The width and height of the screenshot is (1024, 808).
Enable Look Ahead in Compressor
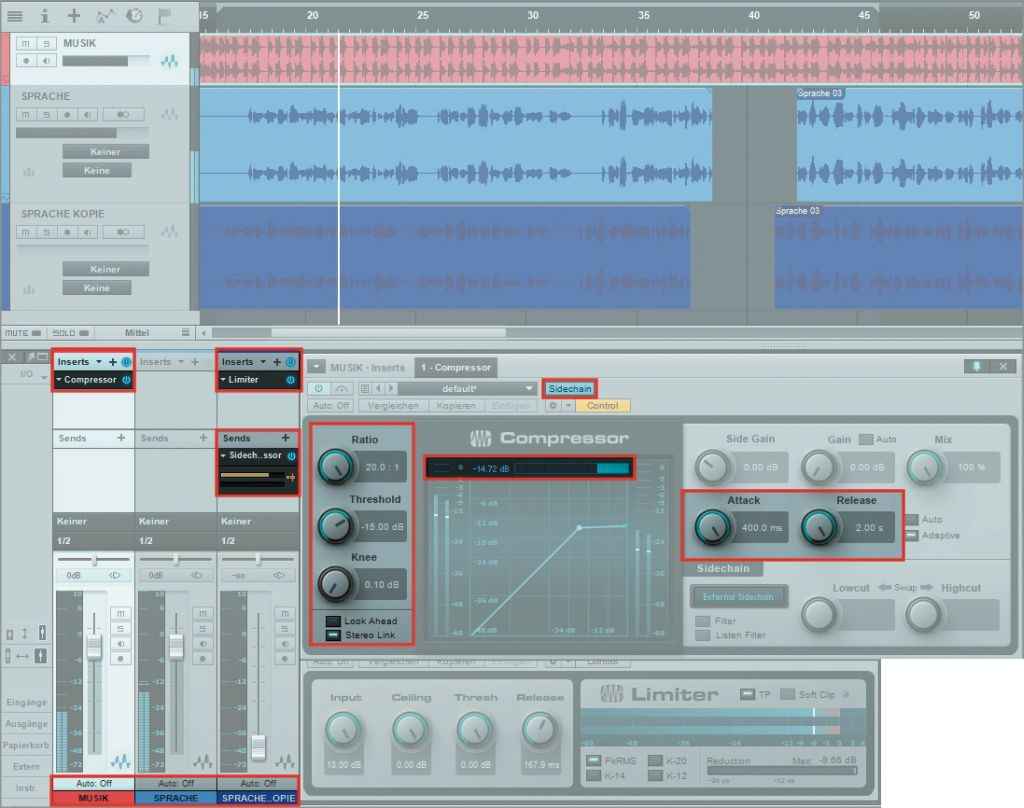[x=333, y=621]
